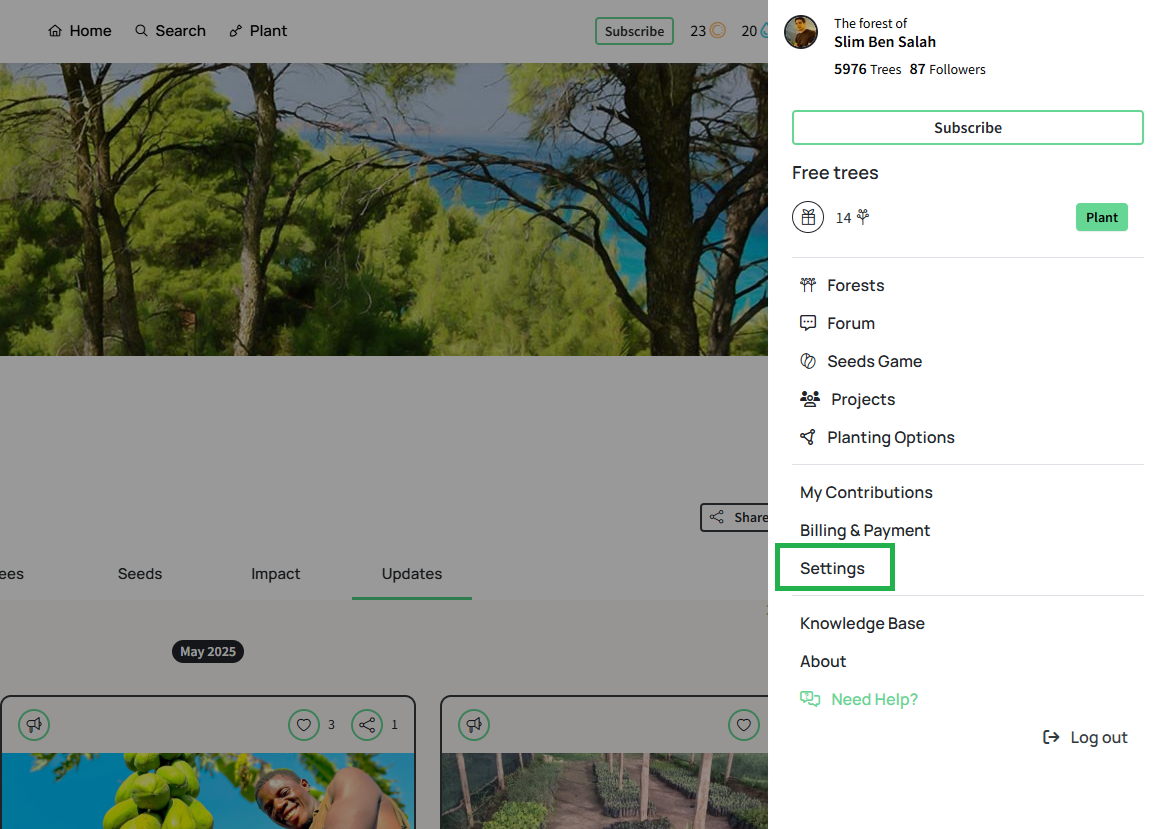This screenshot has height=829, width=1165.
Task: Click the share icon on the papaya card
Action: (367, 724)
